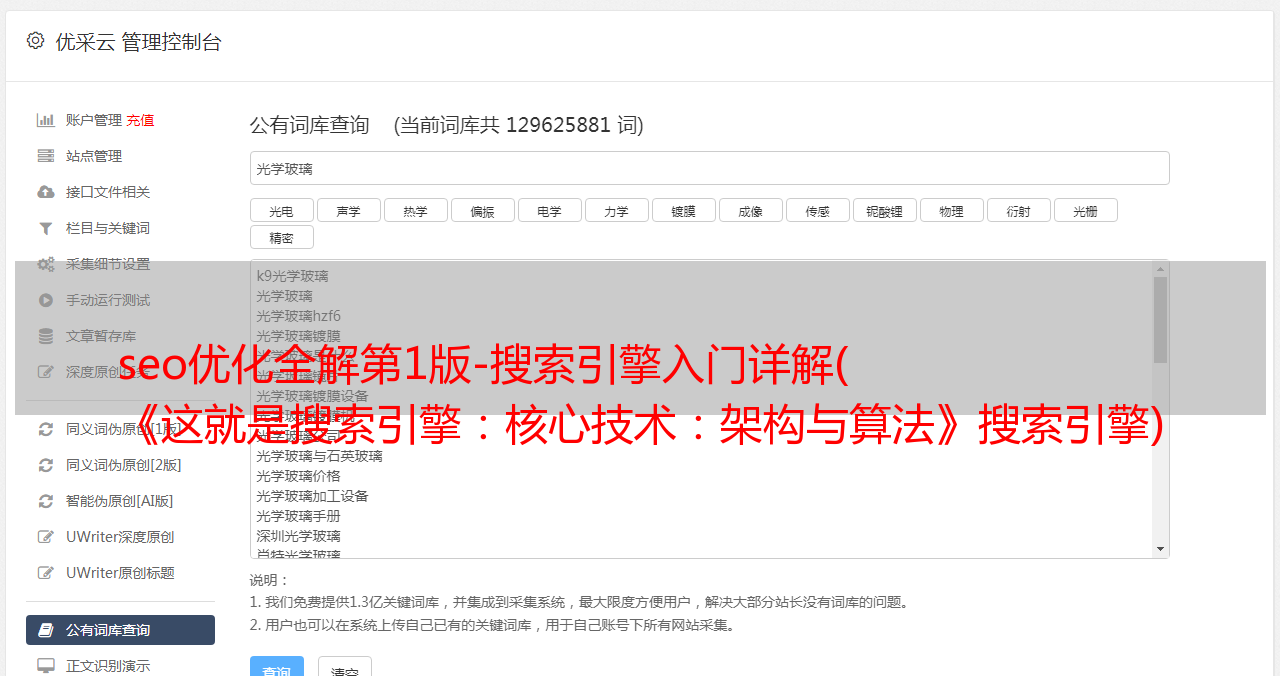The width and height of the screenshot is (1280, 676).
Task: Click the results list scrollbar up arrow
Action: 1160,269
